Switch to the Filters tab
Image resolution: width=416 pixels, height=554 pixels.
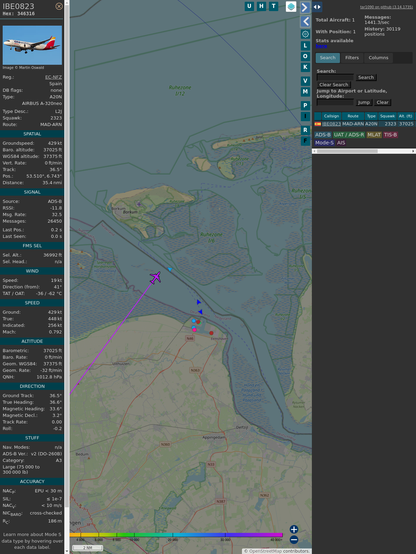[352, 58]
